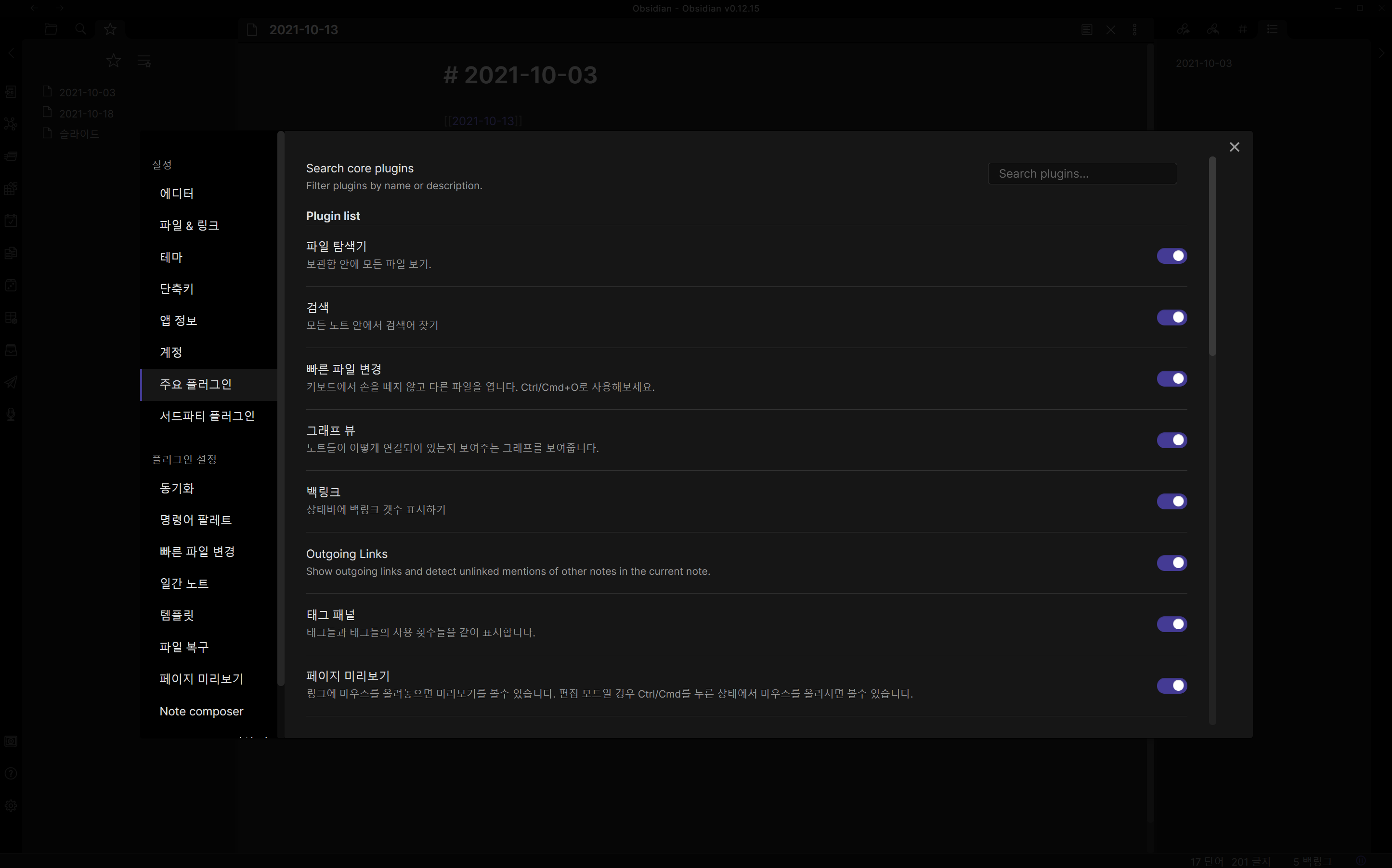Open the daily note calendar ribbon icon
This screenshot has width=1392, height=868.
[x=11, y=220]
